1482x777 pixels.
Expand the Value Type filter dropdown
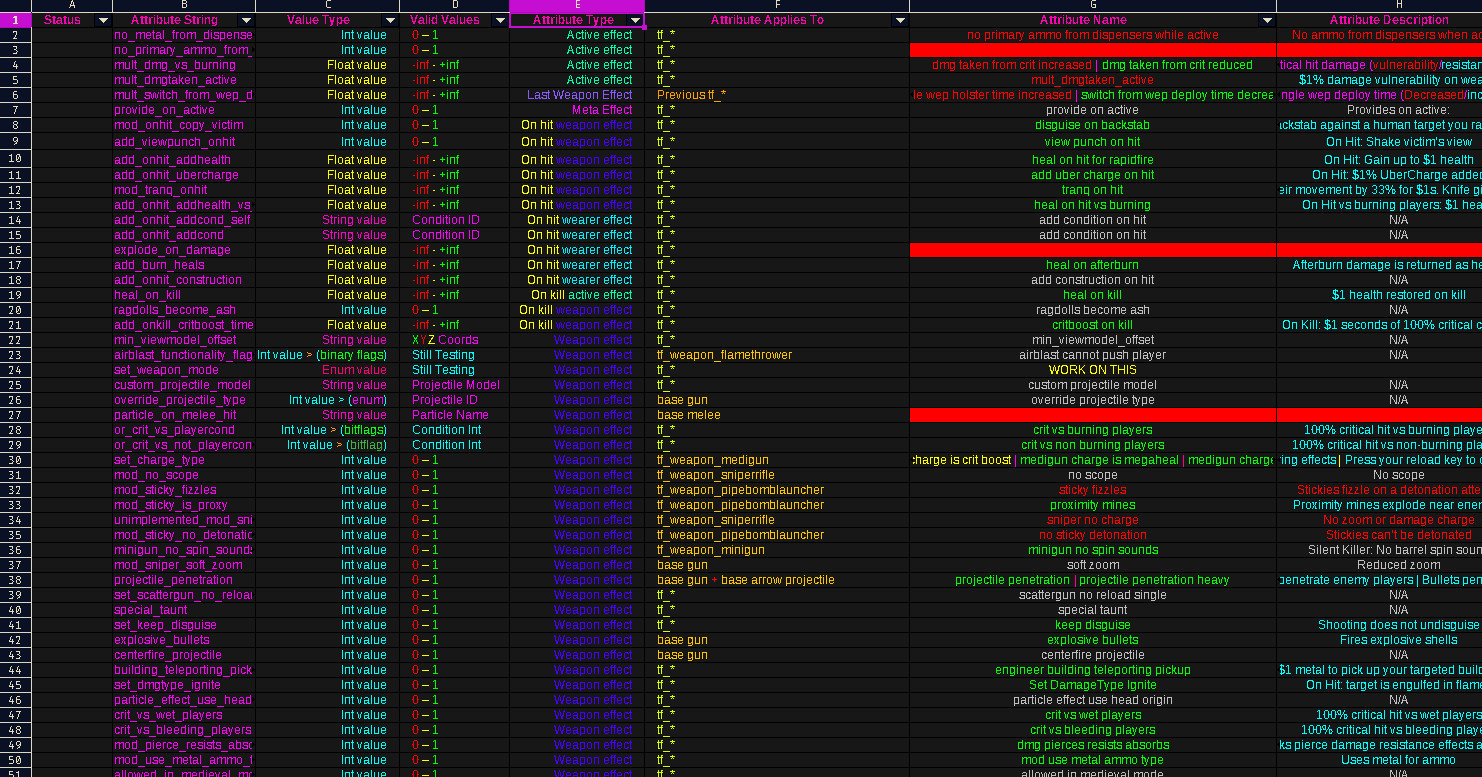(390, 20)
